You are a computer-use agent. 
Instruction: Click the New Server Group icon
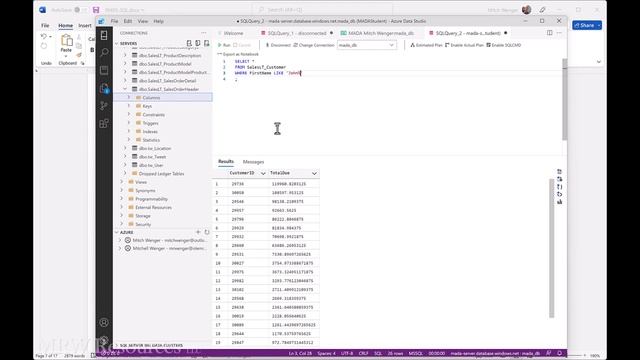click(x=198, y=43)
